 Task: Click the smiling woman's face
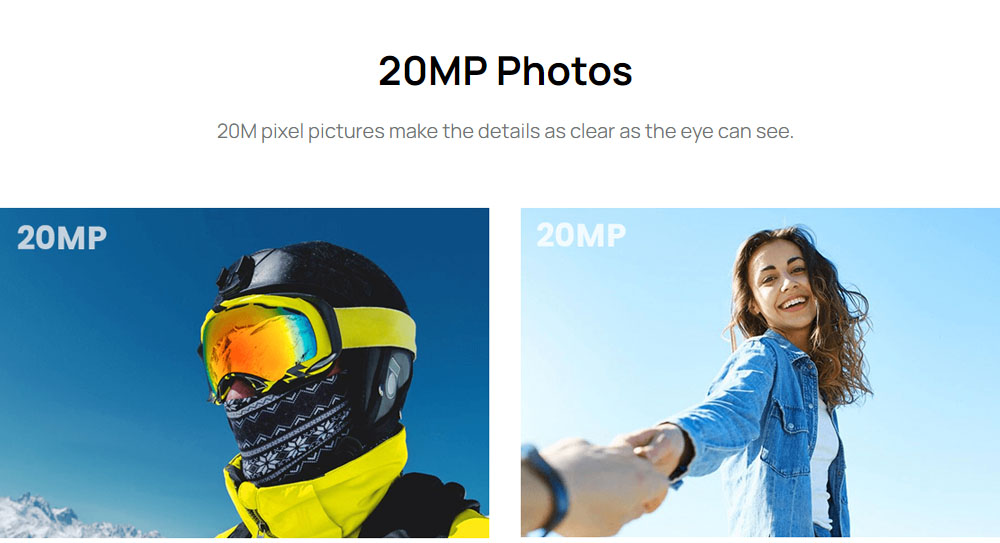[782, 287]
